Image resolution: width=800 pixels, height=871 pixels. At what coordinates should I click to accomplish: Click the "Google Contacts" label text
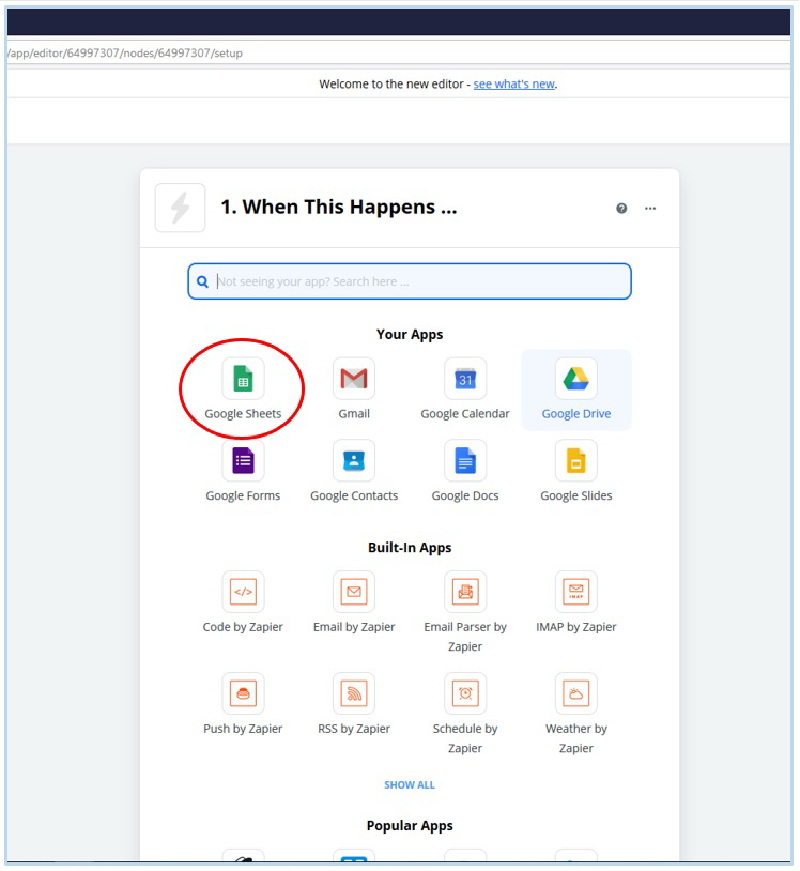click(354, 495)
